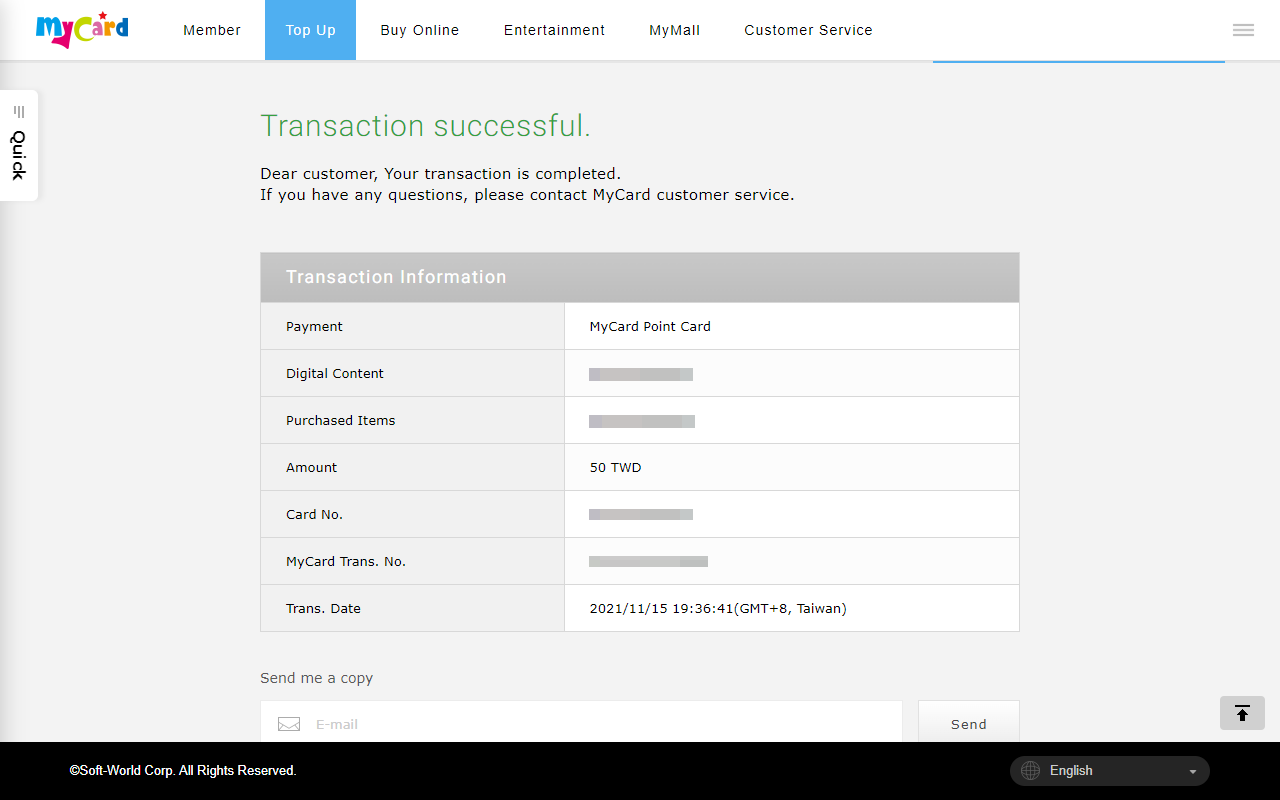Select the 'MyCard Point Card' payment value
The height and width of the screenshot is (800, 1280).
coord(650,326)
